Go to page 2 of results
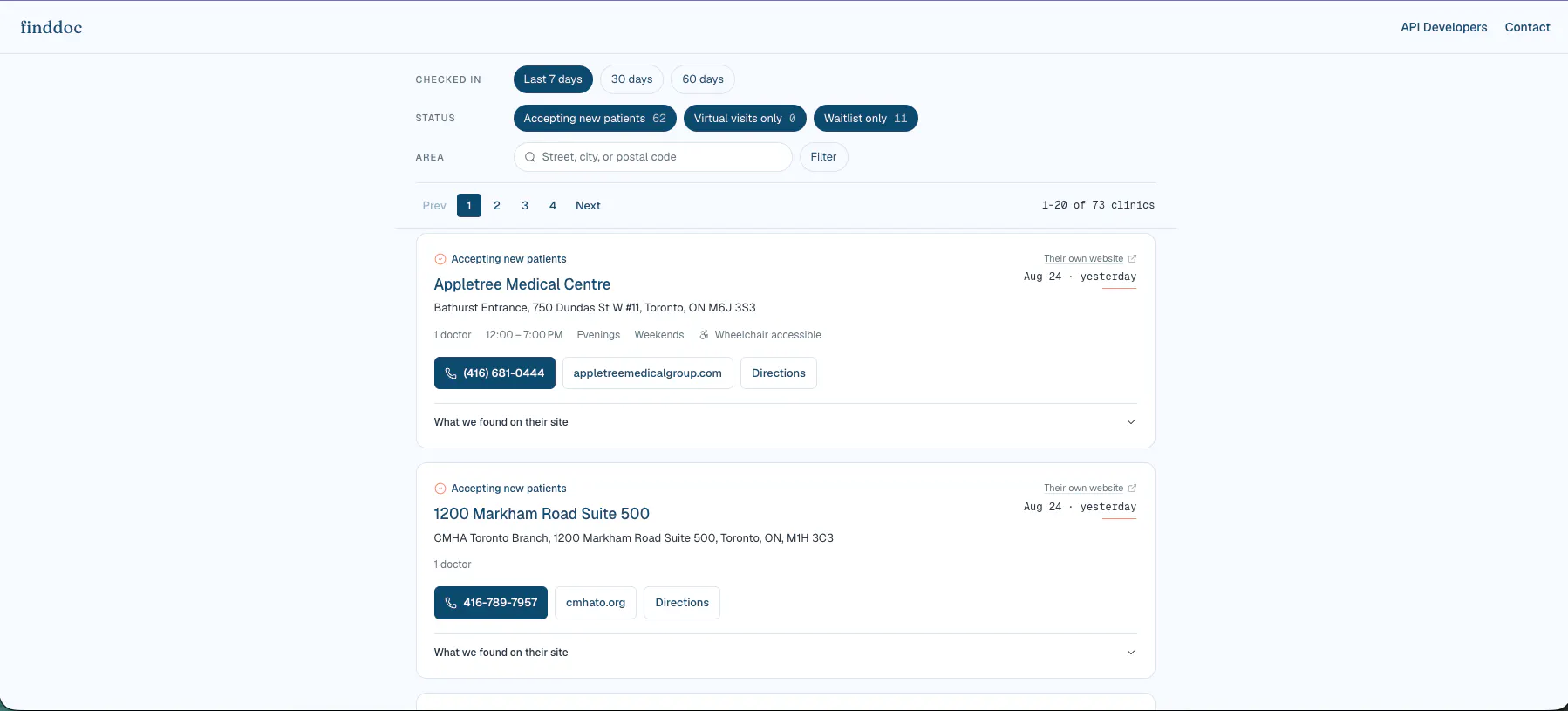The height and width of the screenshot is (711, 1568). tap(497, 206)
